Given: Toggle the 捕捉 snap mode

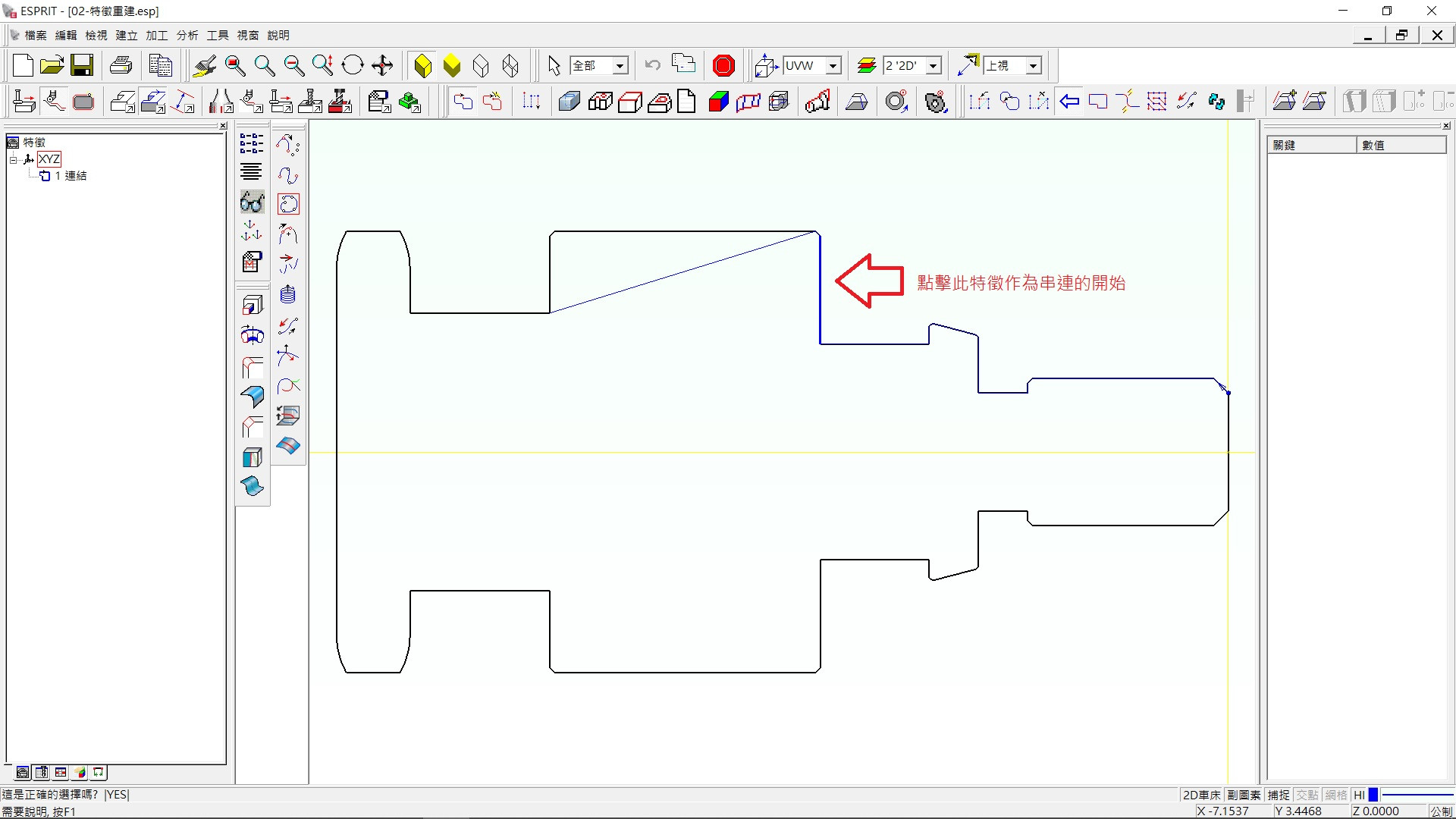Looking at the screenshot, I should coord(1279,795).
